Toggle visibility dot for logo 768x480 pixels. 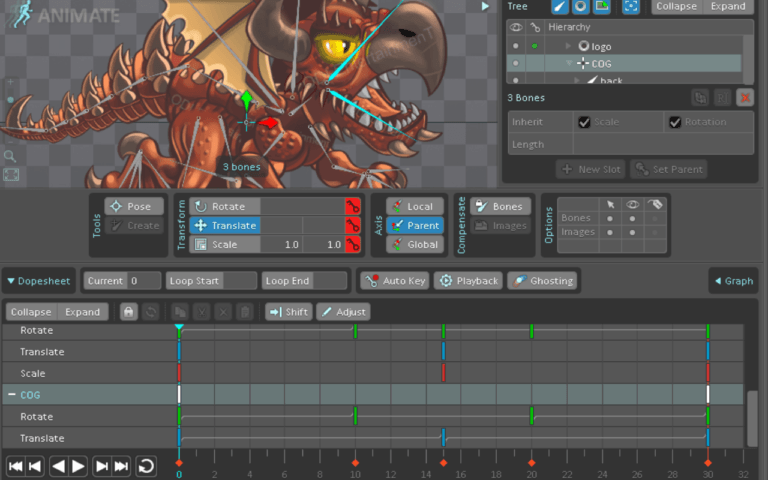(516, 46)
